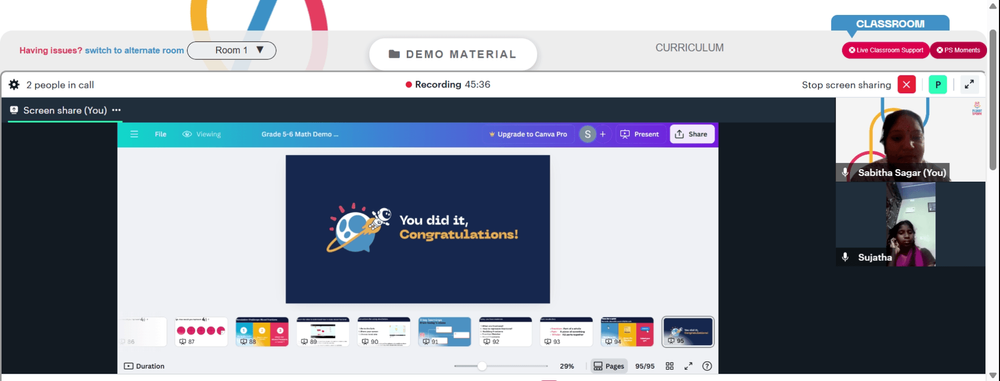Select slide thumbnail 93

pos(566,332)
